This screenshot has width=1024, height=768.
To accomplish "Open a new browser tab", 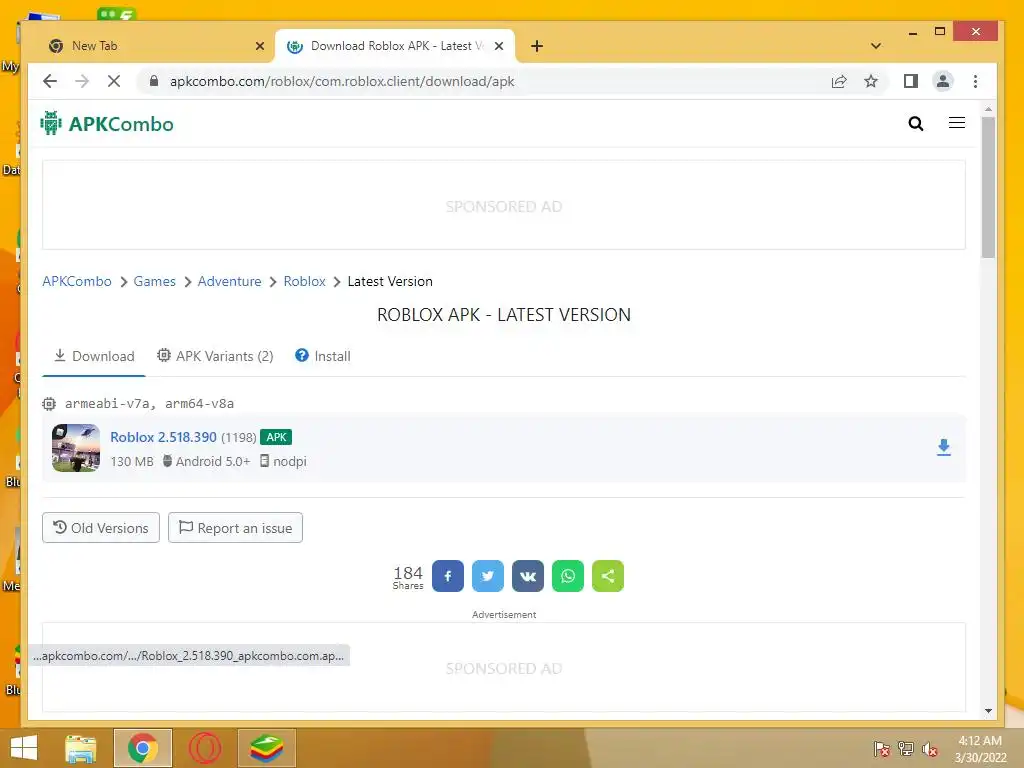I will coord(537,46).
